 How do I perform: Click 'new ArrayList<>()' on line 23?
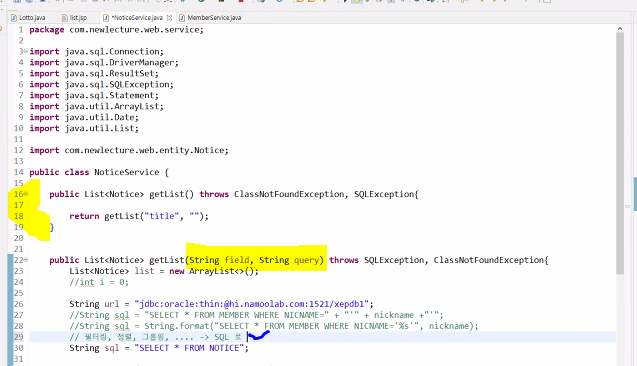213,271
